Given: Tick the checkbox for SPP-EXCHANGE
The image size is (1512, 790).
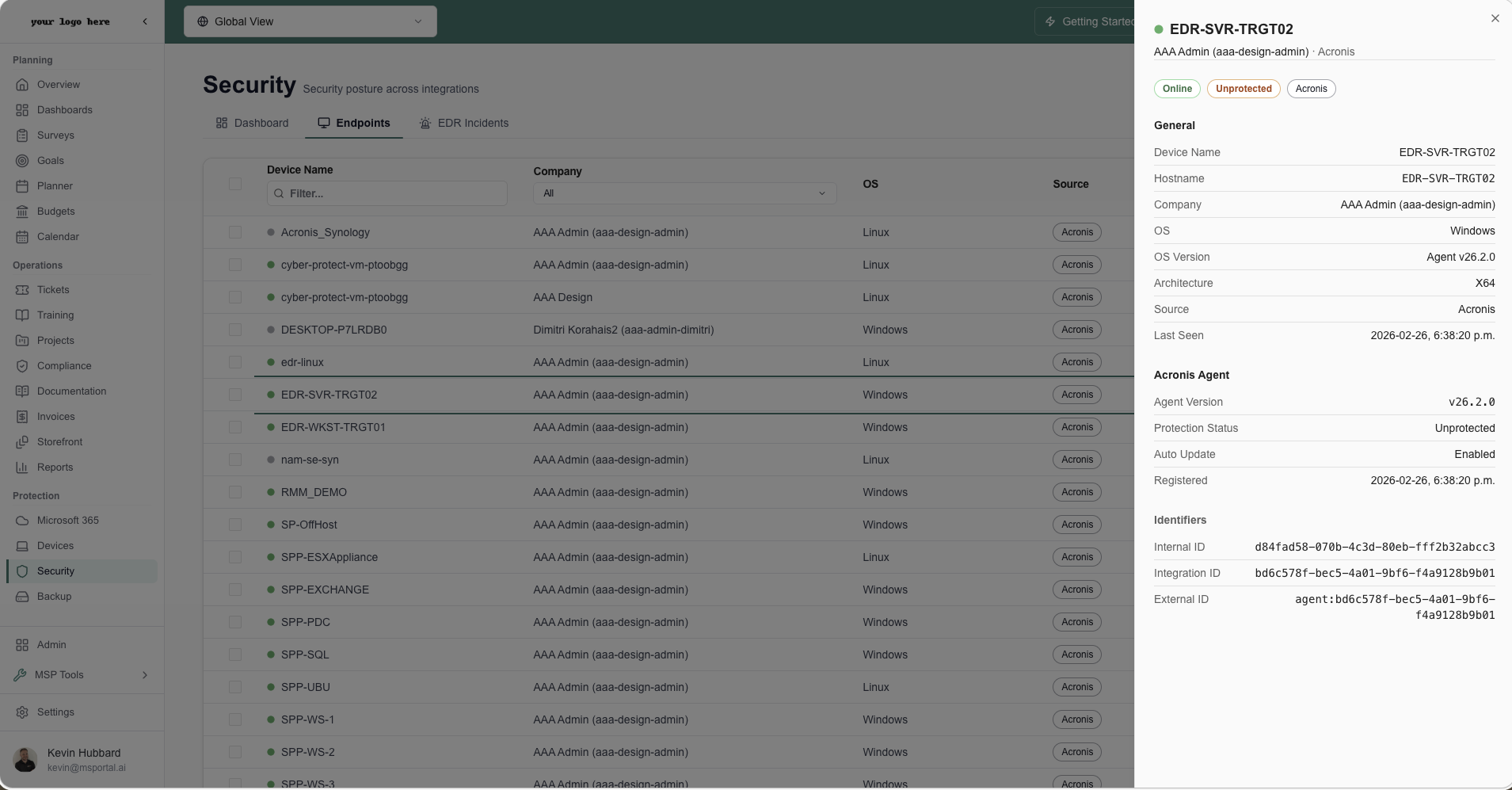Looking at the screenshot, I should click(x=235, y=590).
